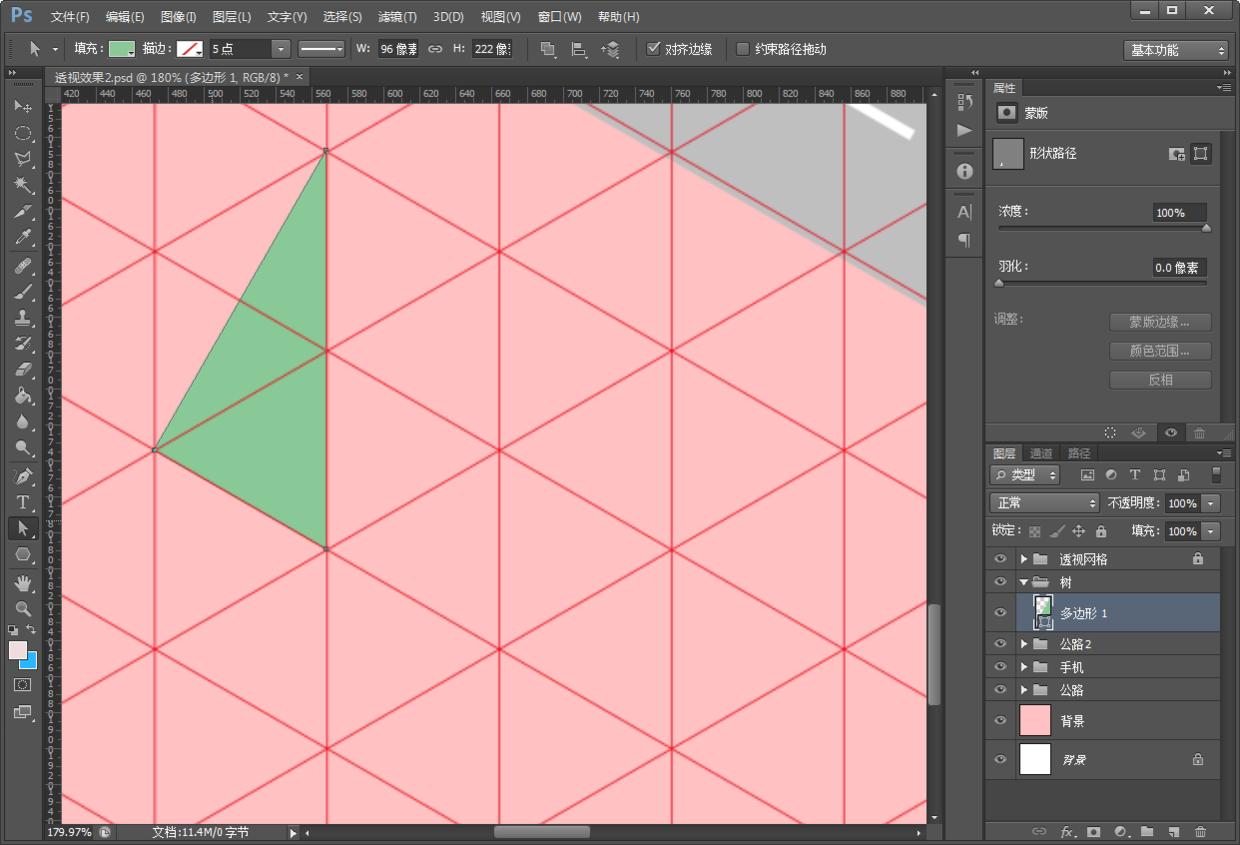Collapse the 树 layer group
This screenshot has width=1240, height=845.
pos(1024,582)
